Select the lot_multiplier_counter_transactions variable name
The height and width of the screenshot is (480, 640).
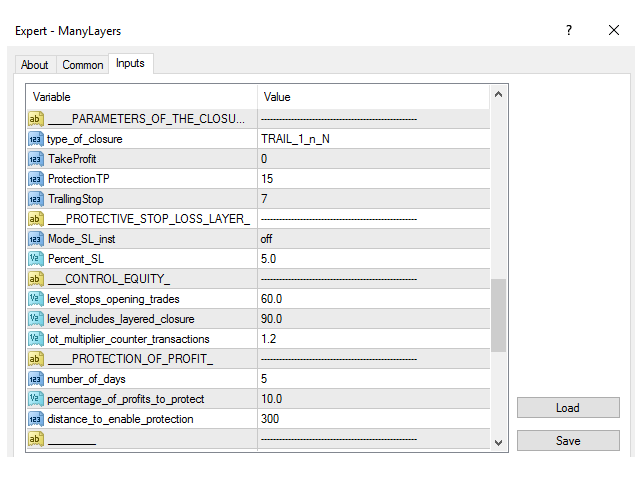(x=128, y=339)
